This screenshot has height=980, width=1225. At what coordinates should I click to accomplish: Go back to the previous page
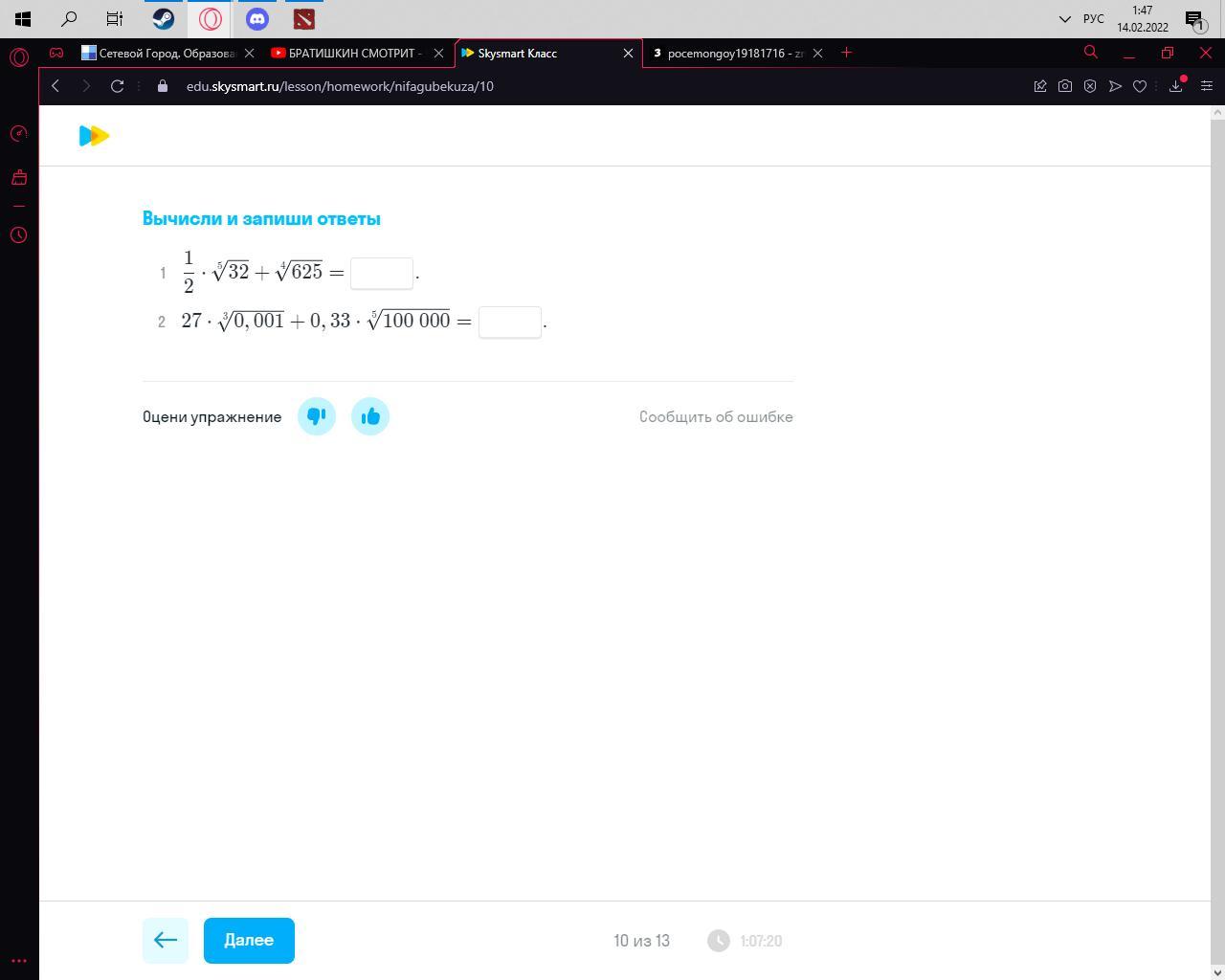[x=56, y=86]
